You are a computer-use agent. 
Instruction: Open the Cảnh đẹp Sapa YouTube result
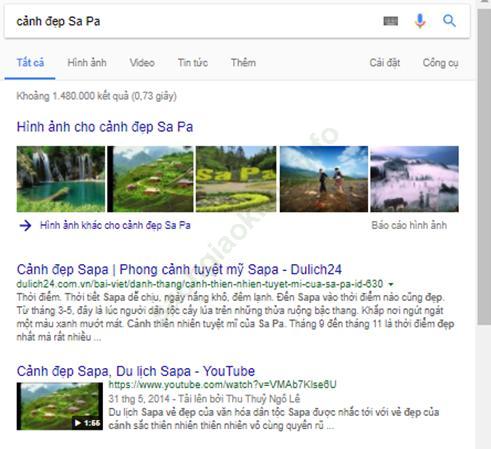[136, 371]
